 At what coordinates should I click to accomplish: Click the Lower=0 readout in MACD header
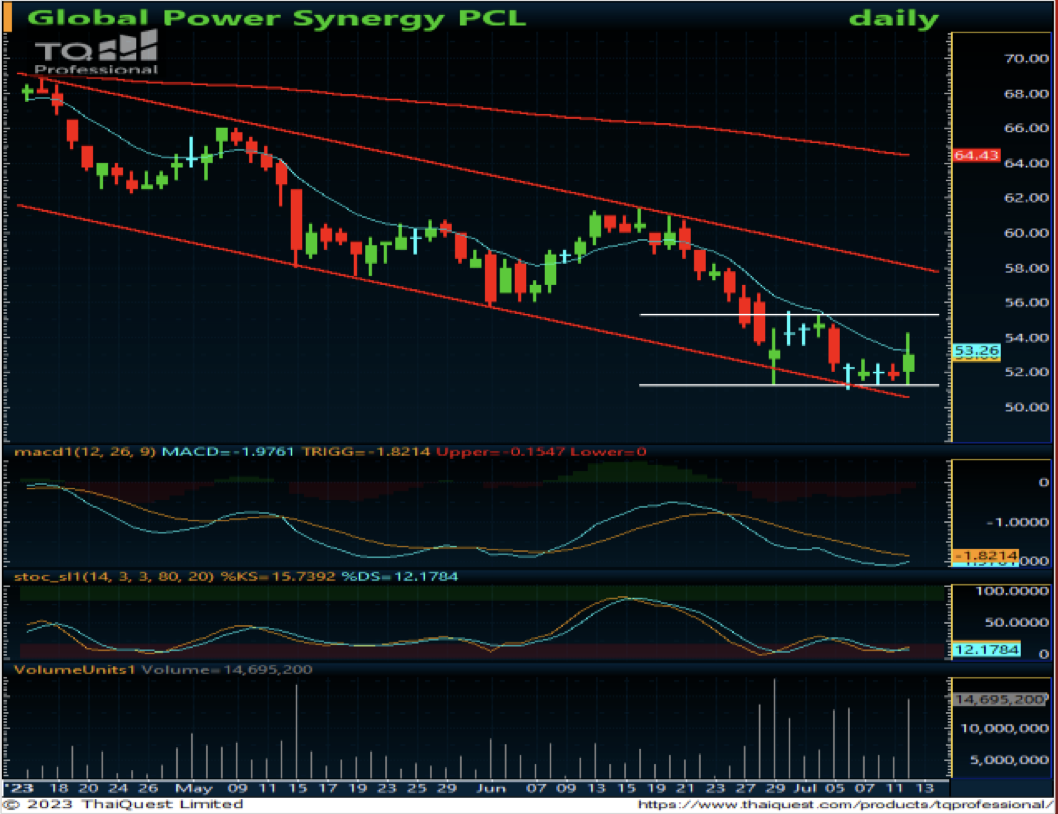(608, 452)
